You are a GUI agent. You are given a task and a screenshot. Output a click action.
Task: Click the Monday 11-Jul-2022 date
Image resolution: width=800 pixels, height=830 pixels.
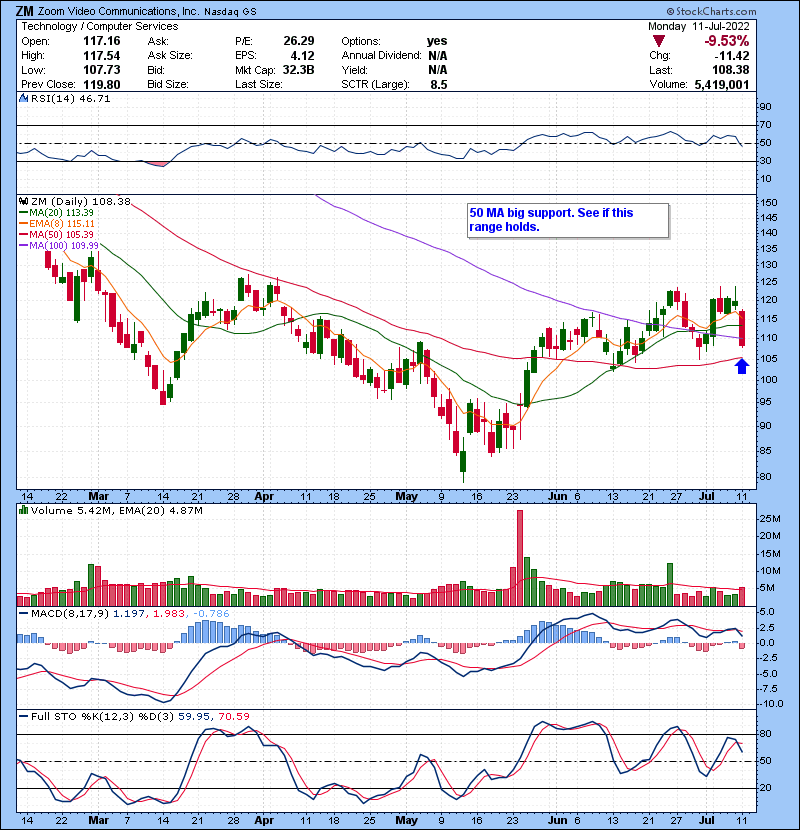click(699, 26)
